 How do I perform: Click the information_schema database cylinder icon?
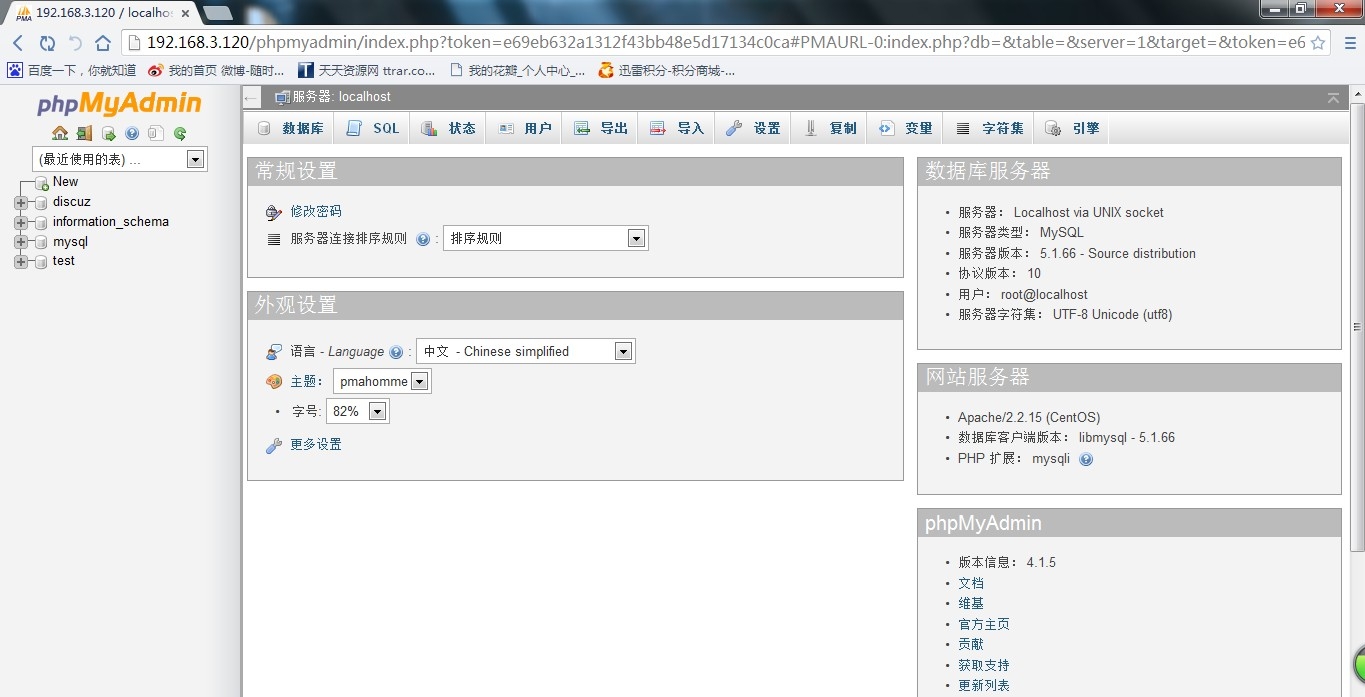41,223
